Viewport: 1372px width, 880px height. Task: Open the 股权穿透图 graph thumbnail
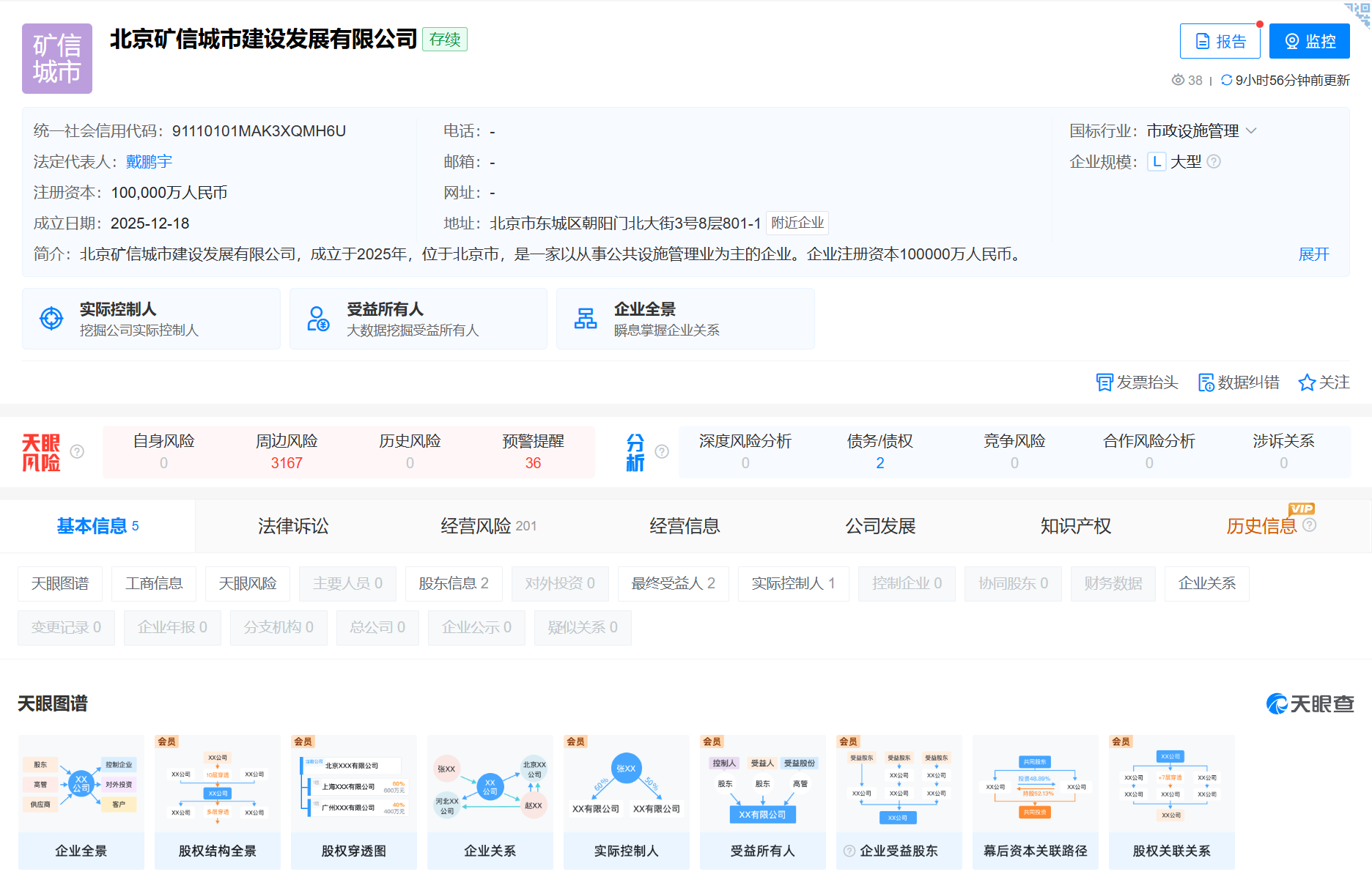(x=354, y=802)
